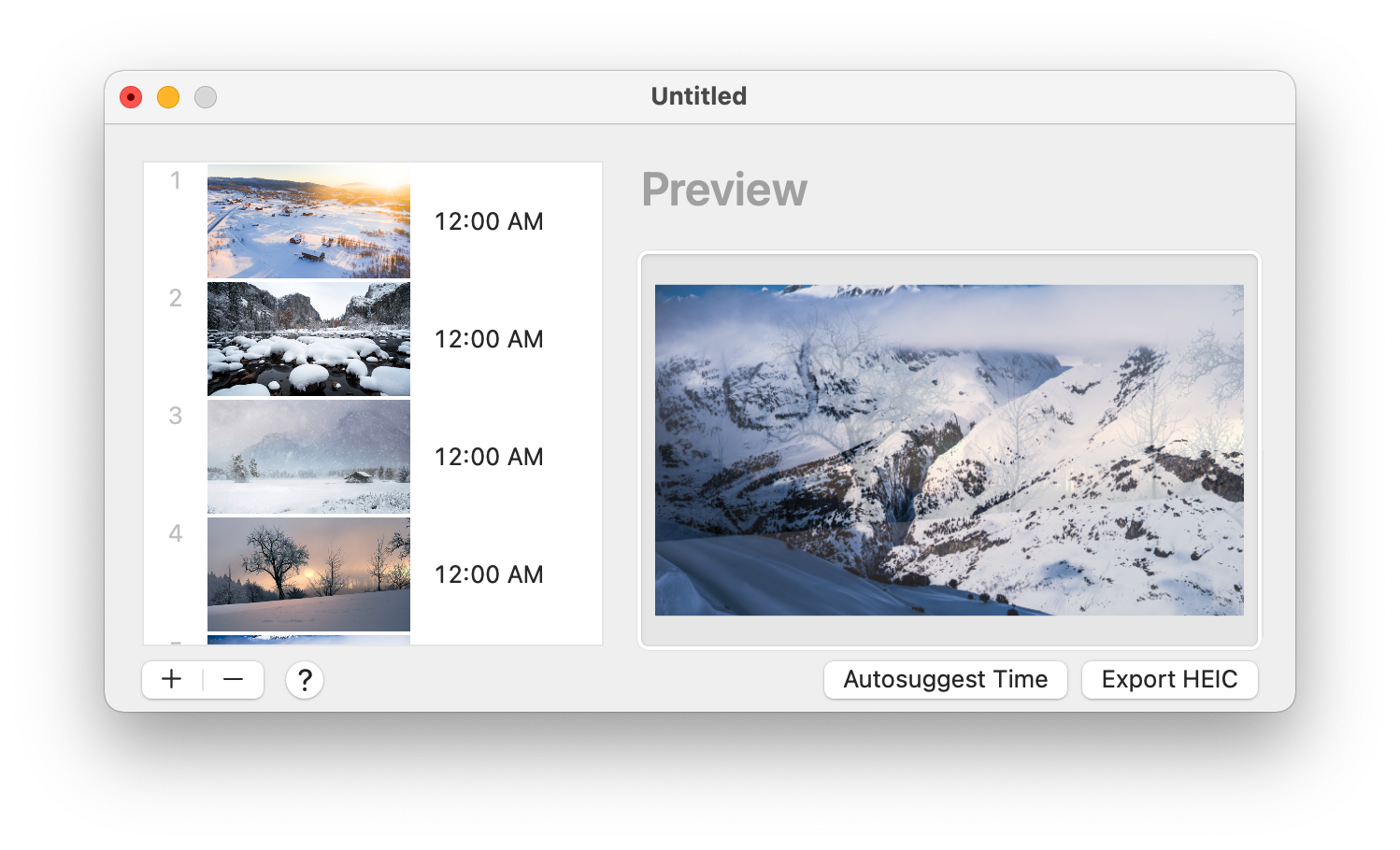The width and height of the screenshot is (1400, 850).
Task: Add a new image using the plus icon
Action: (x=171, y=679)
